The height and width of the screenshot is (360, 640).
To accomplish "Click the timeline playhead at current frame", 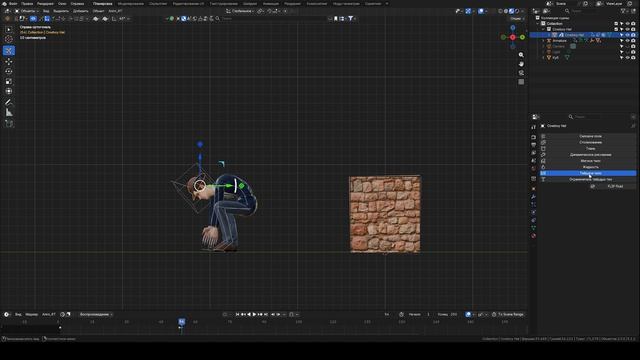I will (182, 322).
